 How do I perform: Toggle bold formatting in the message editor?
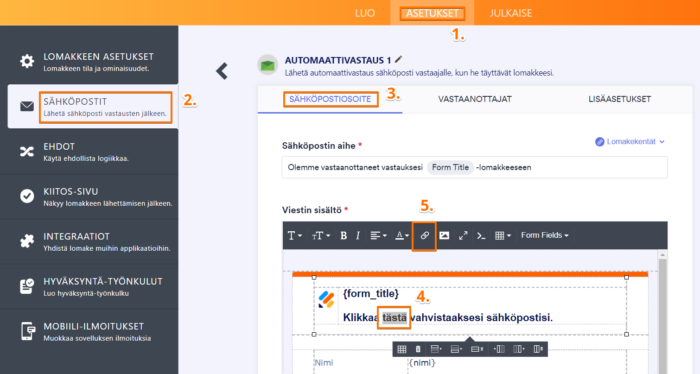[343, 236]
